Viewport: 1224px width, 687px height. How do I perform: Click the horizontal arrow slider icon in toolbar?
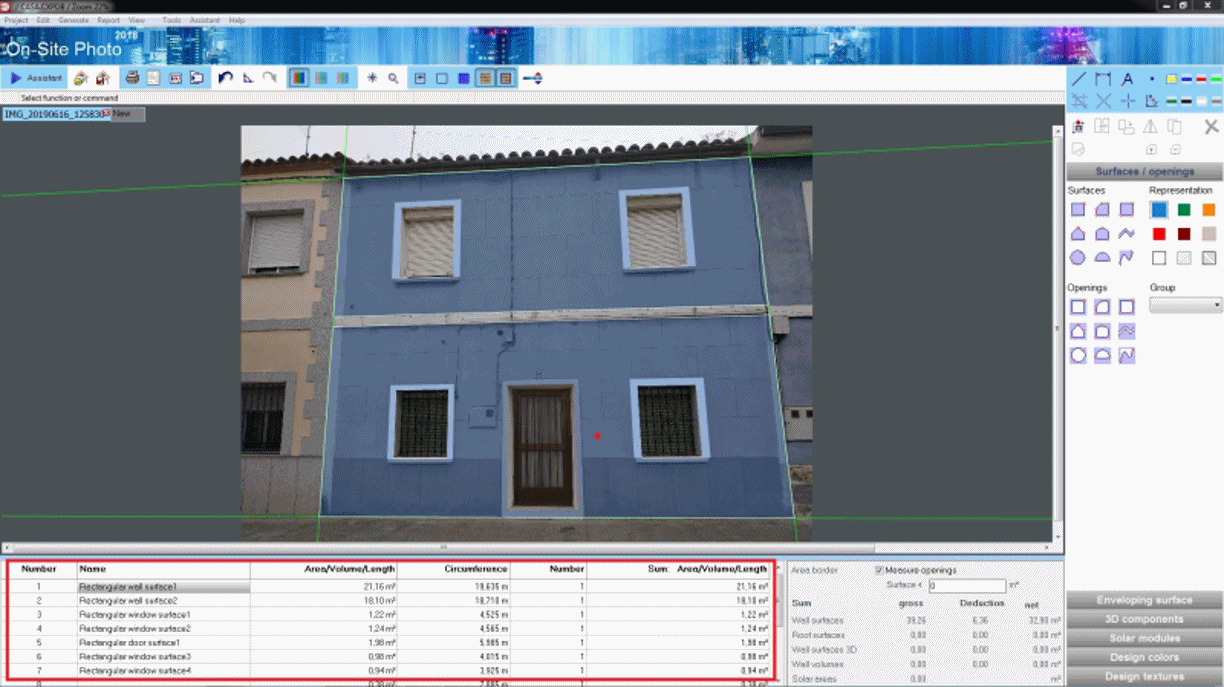(533, 78)
